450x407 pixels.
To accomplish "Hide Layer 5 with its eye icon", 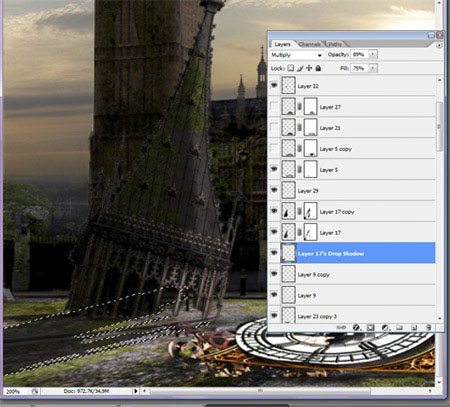I will [x=274, y=169].
